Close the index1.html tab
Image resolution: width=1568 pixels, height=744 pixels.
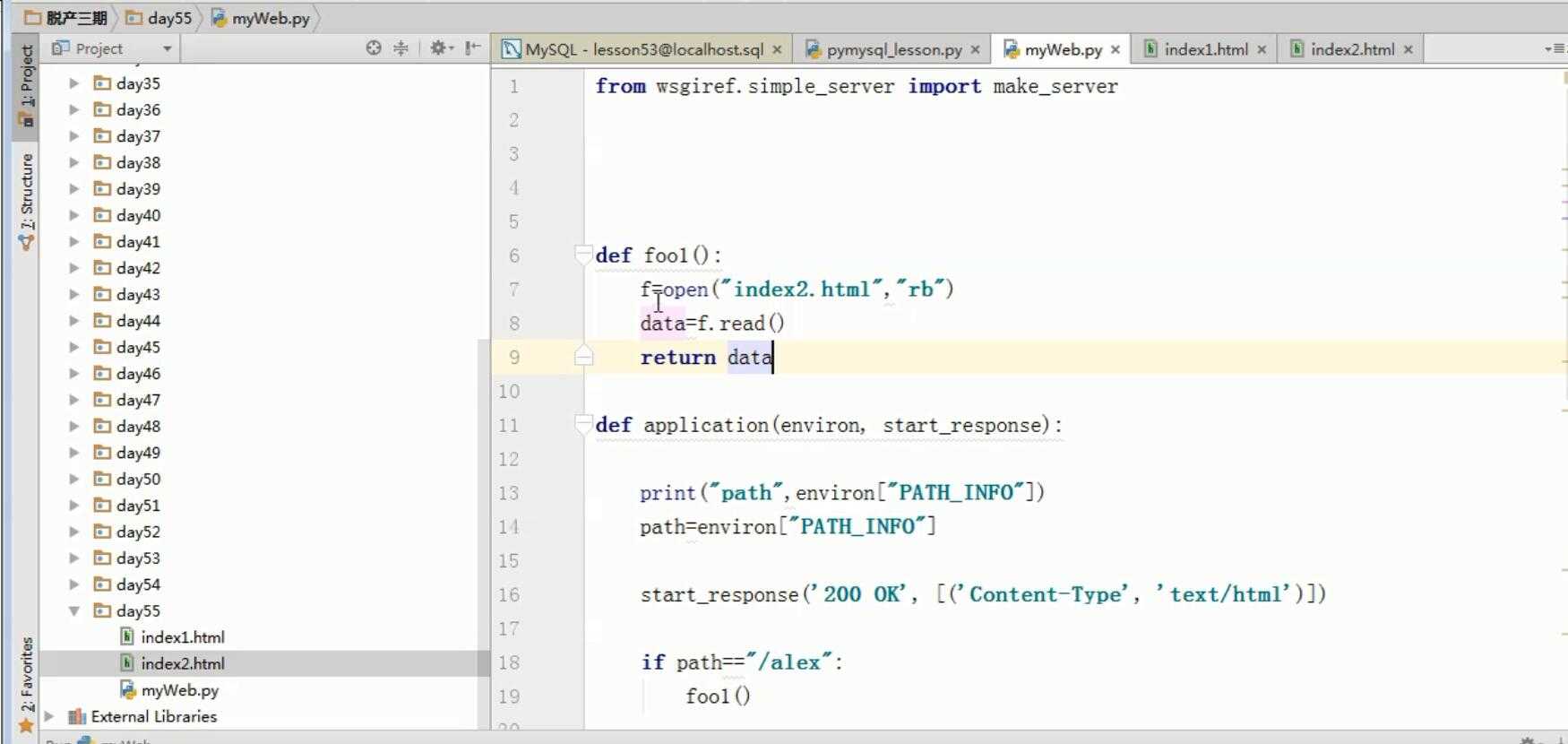[1262, 50]
